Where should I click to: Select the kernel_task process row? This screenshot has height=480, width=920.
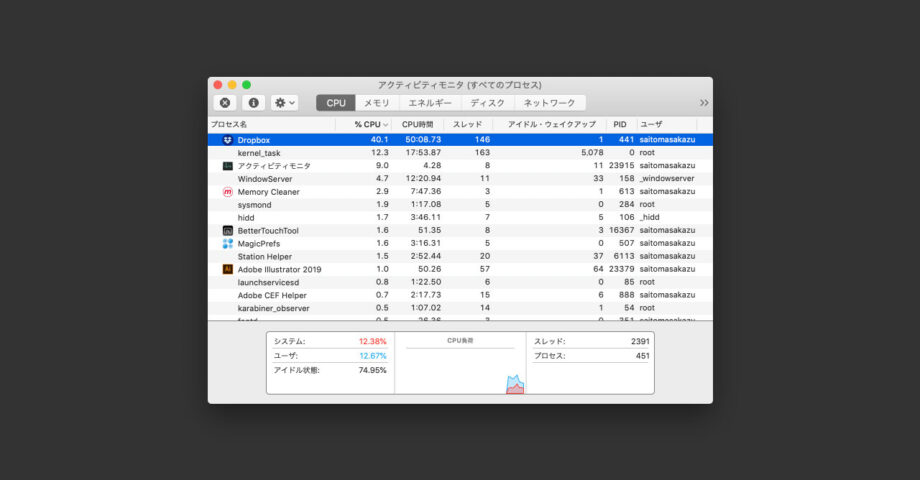(x=400, y=153)
